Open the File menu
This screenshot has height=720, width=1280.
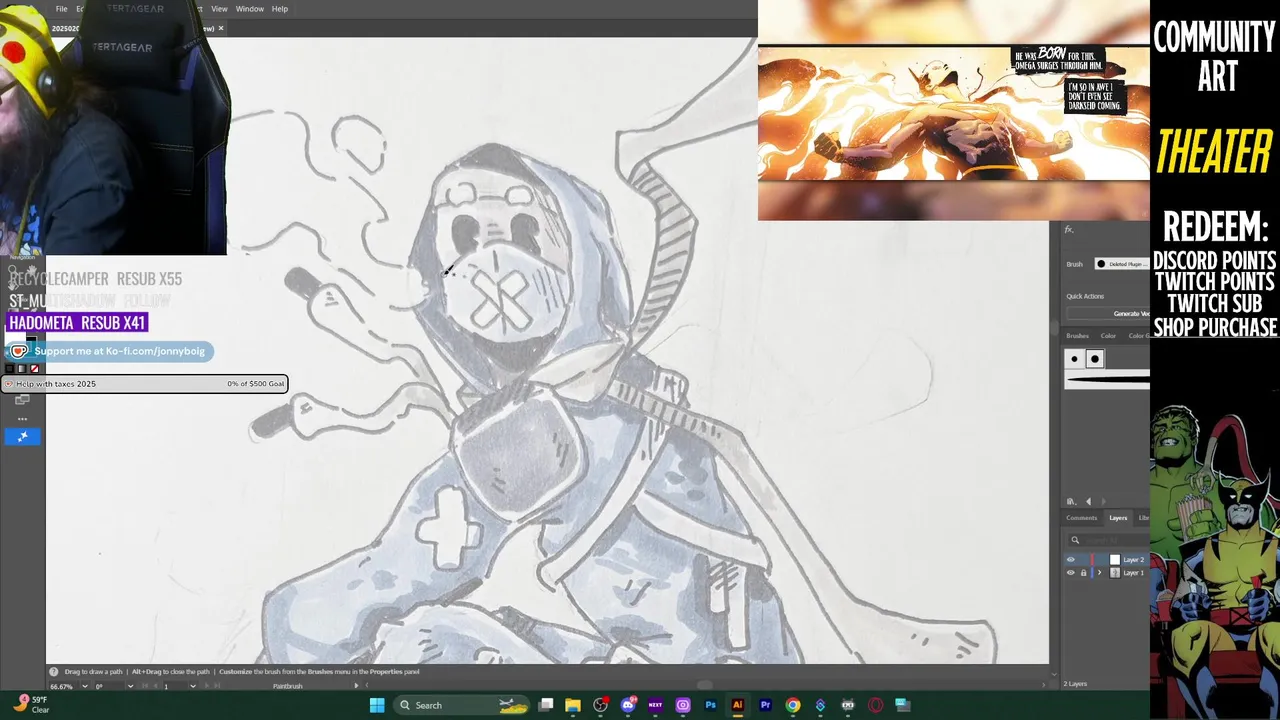tap(61, 9)
